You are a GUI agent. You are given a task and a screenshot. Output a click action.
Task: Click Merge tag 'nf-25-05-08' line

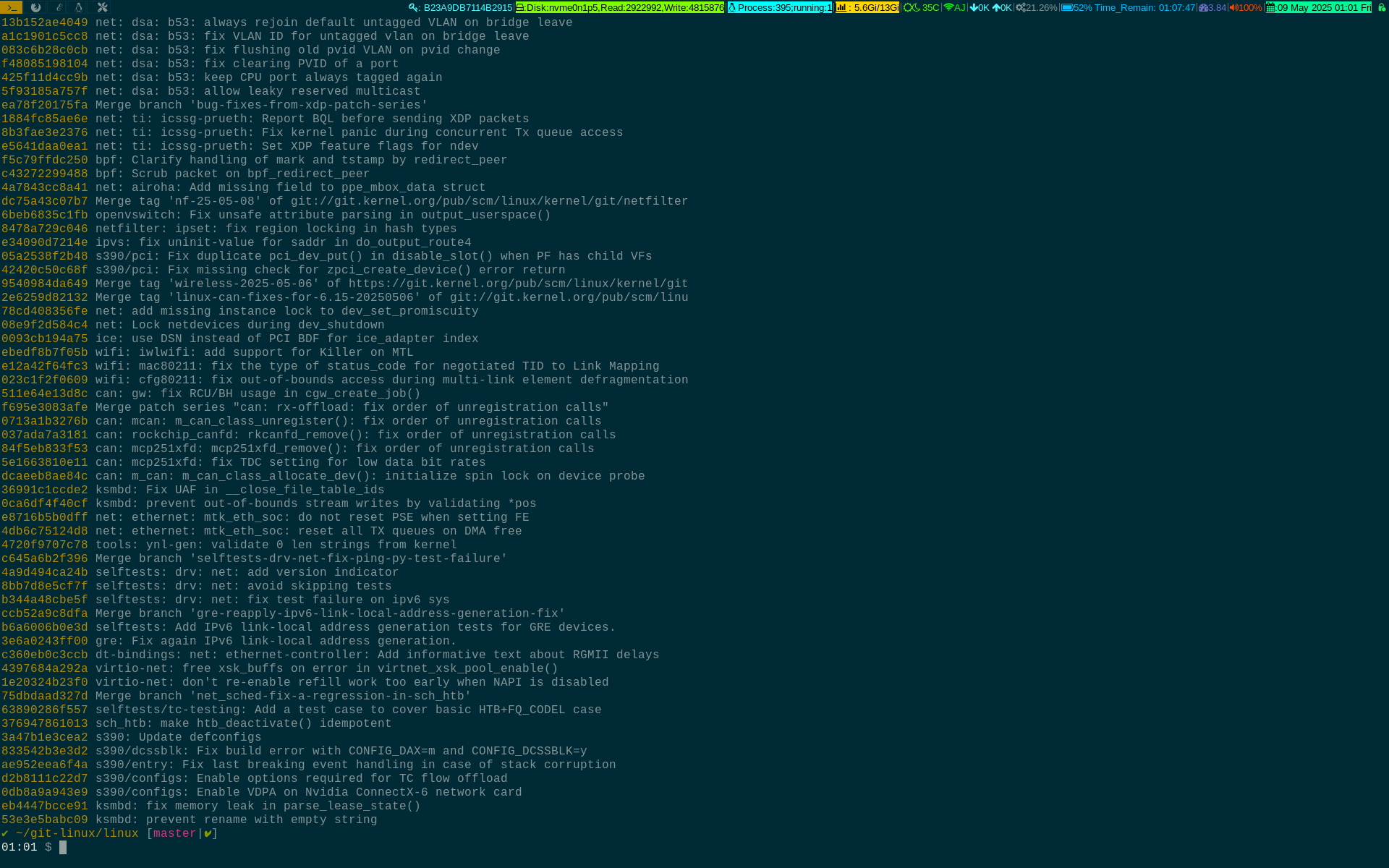(344, 201)
